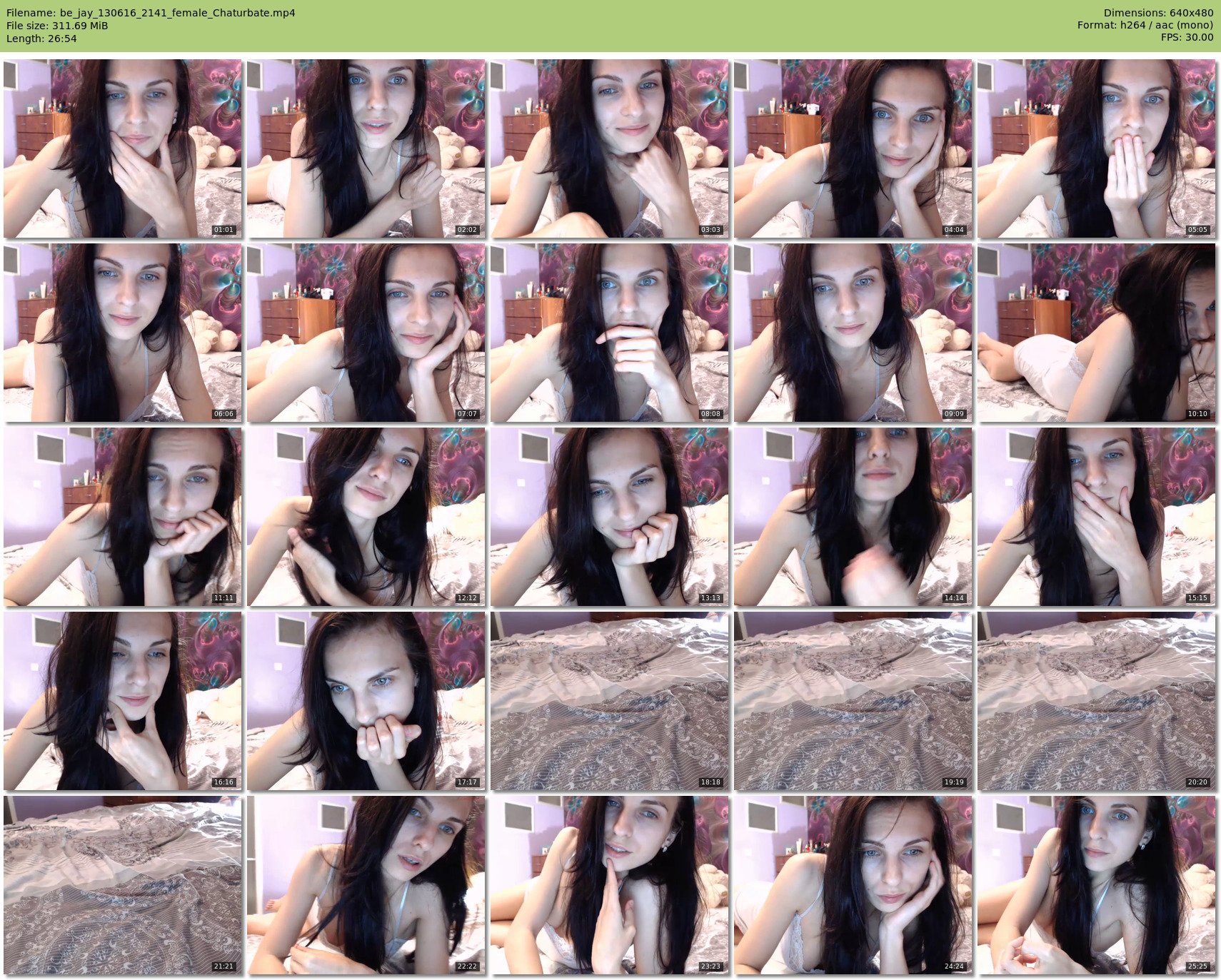The height and width of the screenshot is (980, 1221).
Task: Click the Length 26:54 text
Action: (x=41, y=39)
